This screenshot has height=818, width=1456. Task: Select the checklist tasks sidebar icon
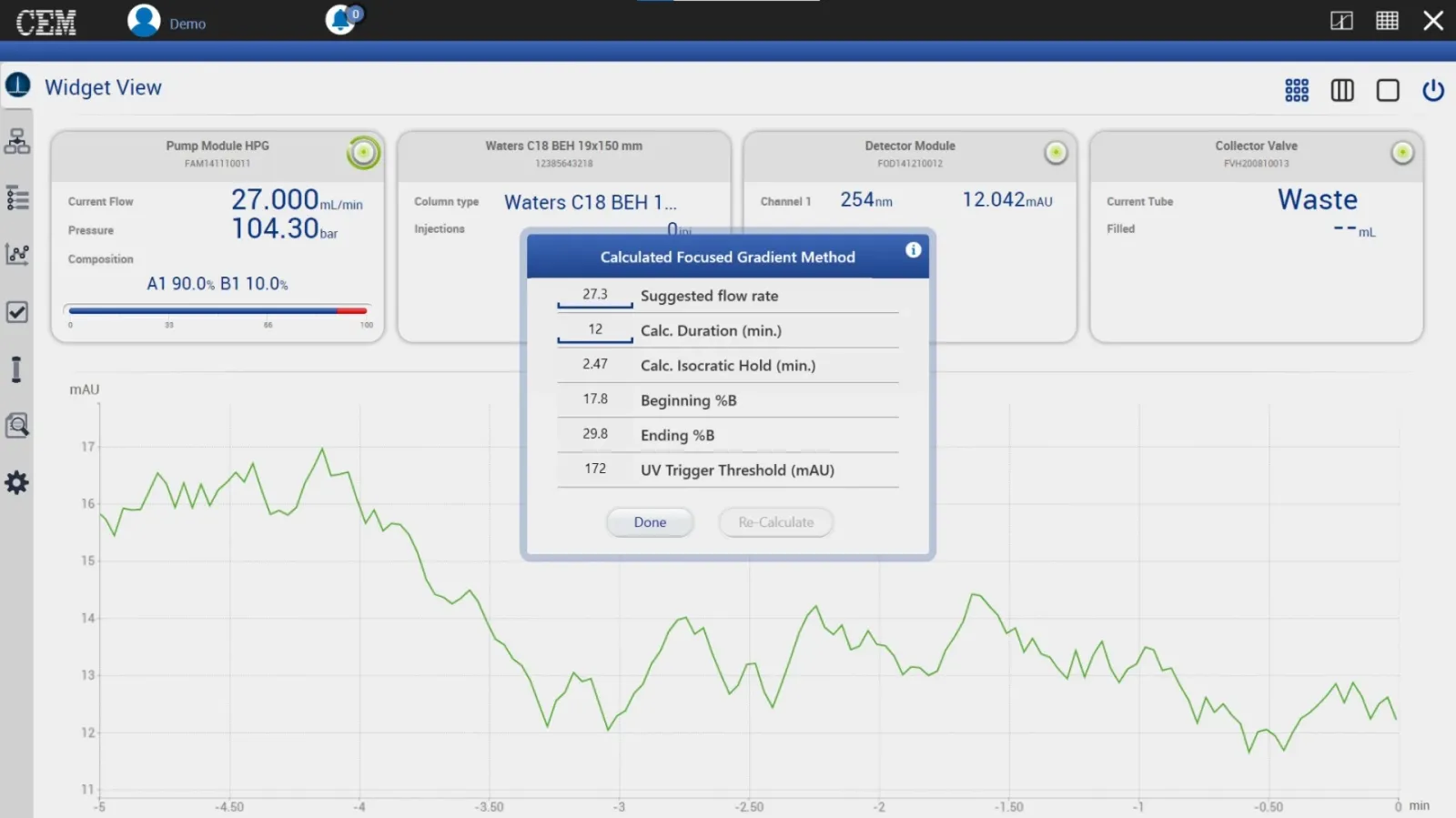point(17,312)
